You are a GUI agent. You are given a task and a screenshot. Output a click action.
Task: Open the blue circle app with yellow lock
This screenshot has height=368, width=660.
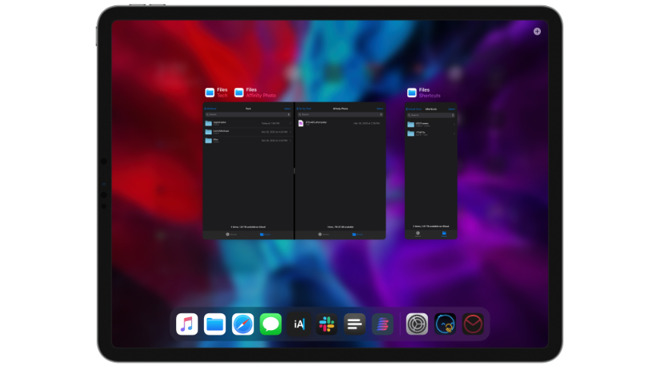pyautogui.click(x=445, y=324)
